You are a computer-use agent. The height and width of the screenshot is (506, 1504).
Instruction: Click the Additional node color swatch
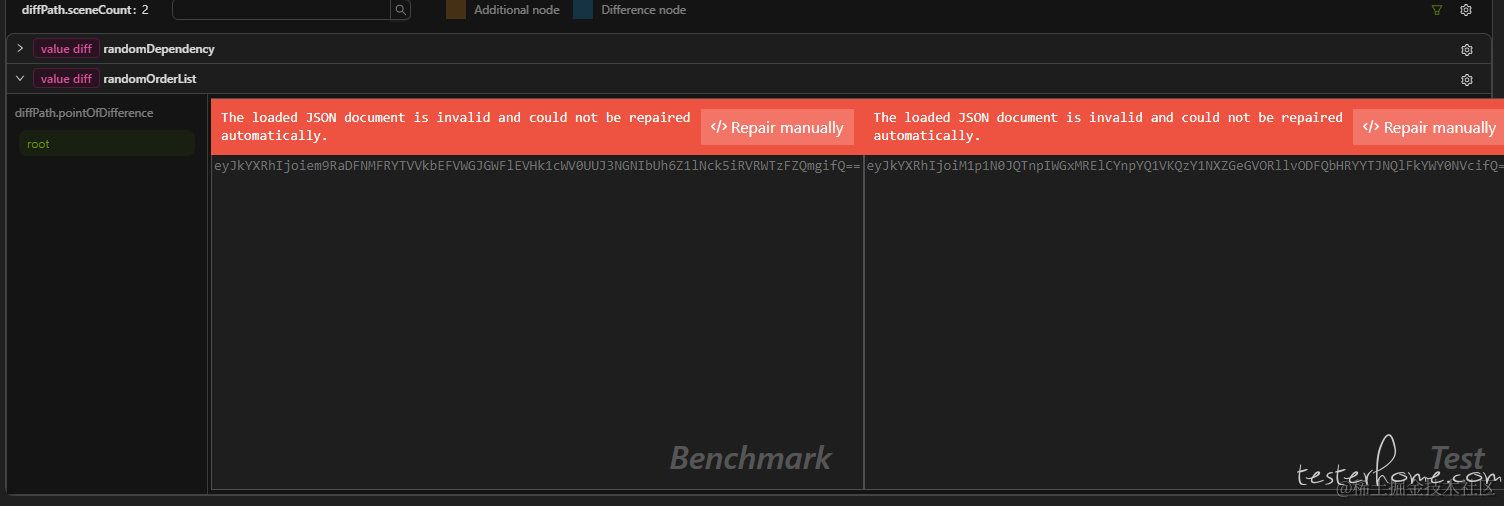(456, 10)
